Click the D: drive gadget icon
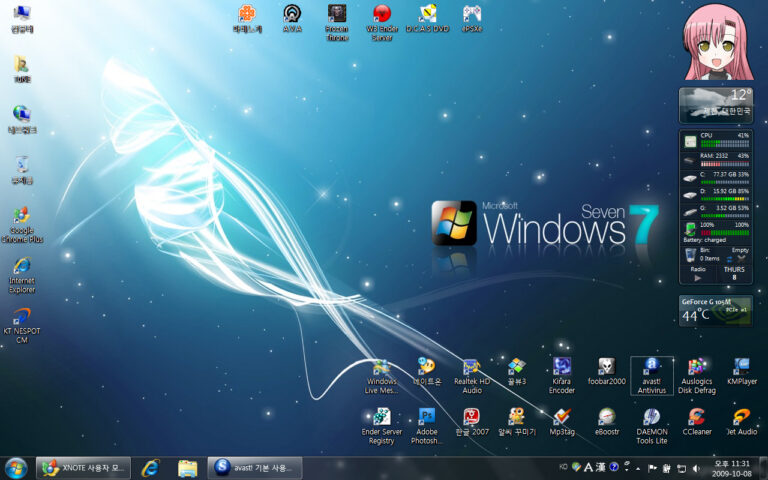 (x=690, y=195)
